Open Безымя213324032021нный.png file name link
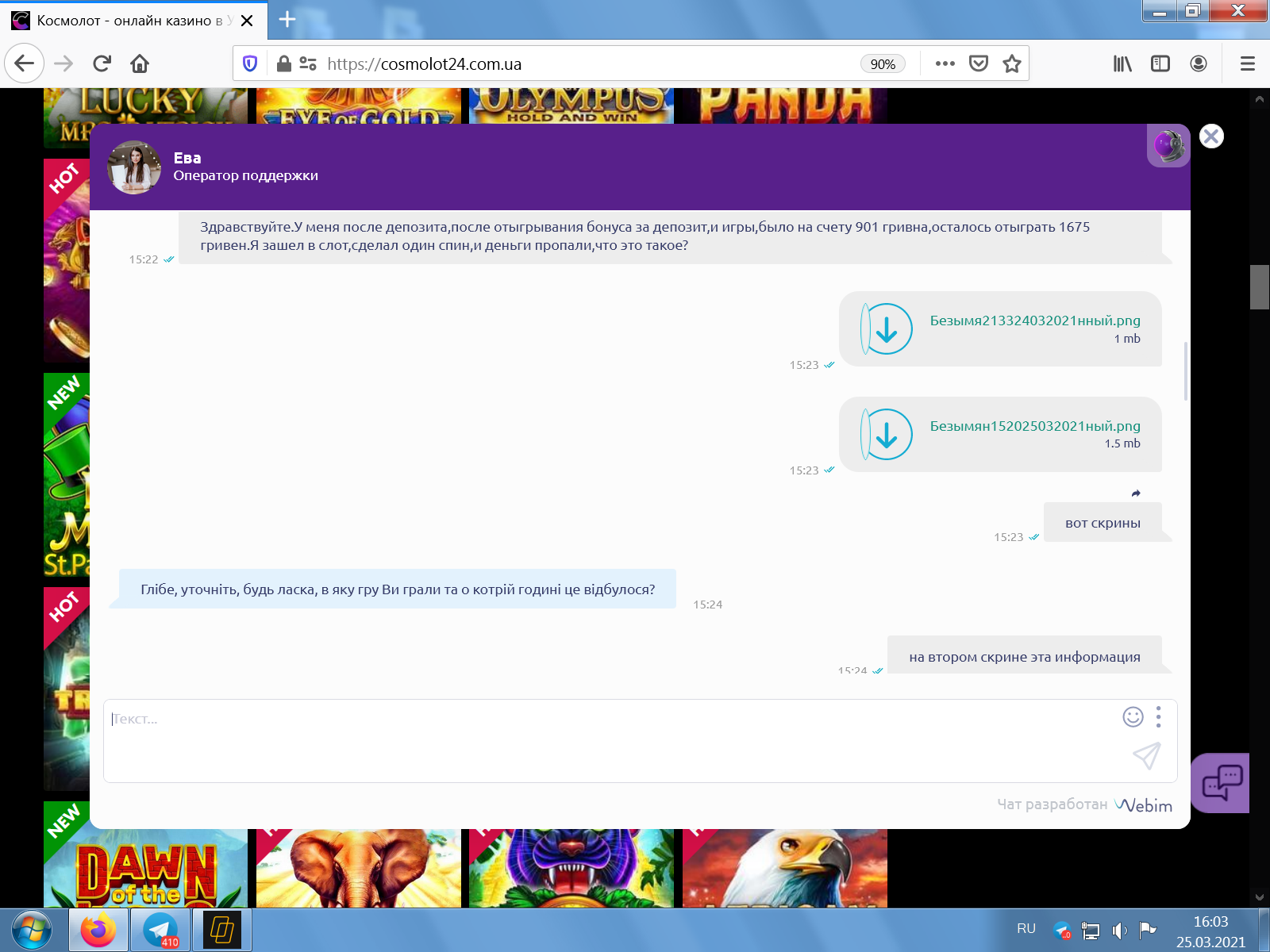Image resolution: width=1270 pixels, height=952 pixels. [x=1035, y=321]
